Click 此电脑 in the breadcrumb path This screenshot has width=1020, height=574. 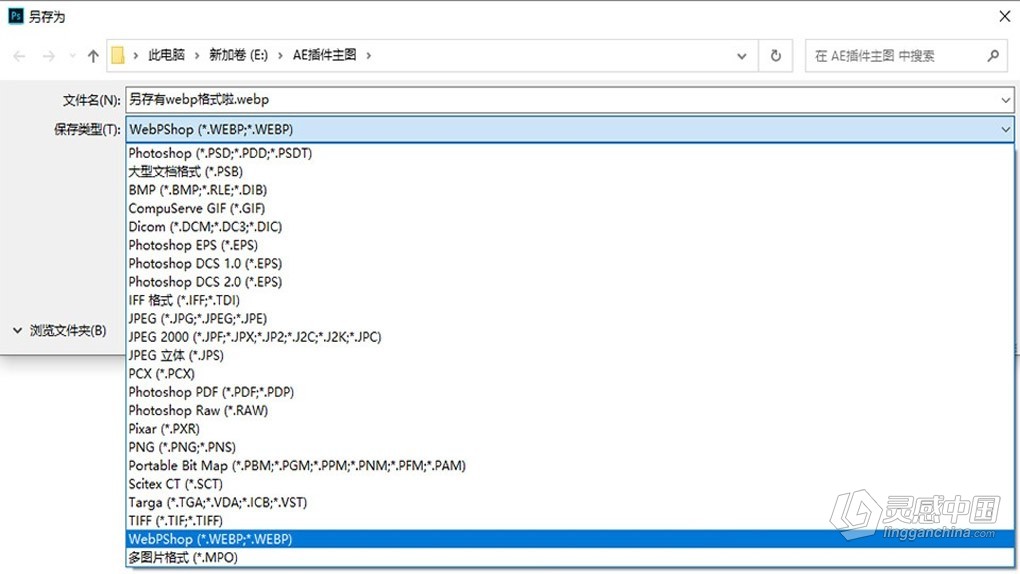click(167, 55)
